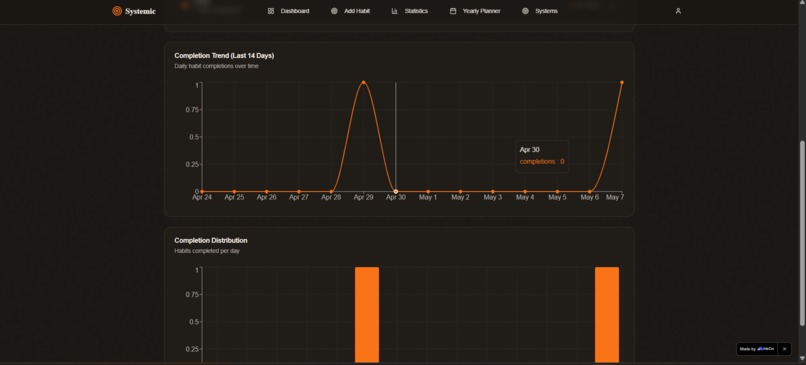Click the 'completions : 0' tooltip text

tap(542, 161)
